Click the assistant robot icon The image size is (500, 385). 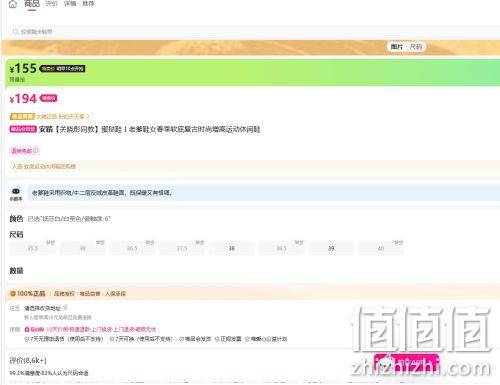(16, 191)
